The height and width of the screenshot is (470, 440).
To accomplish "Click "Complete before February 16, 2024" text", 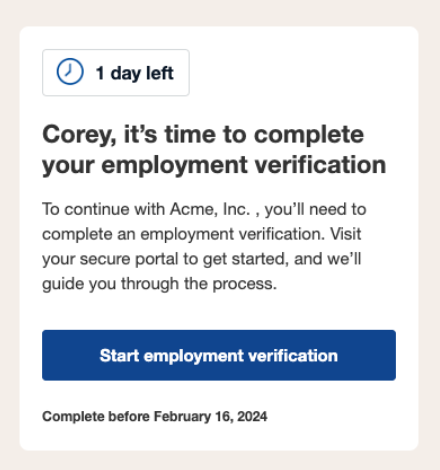I will click(155, 417).
